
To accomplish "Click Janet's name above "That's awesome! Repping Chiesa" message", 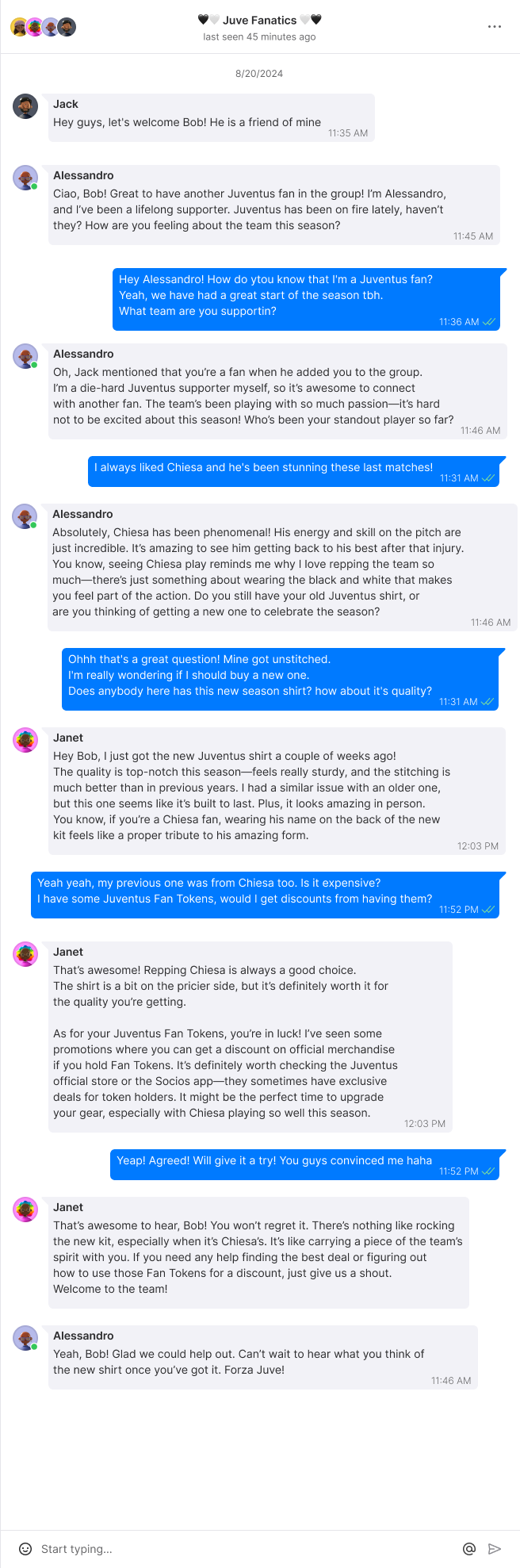I will pos(68,952).
